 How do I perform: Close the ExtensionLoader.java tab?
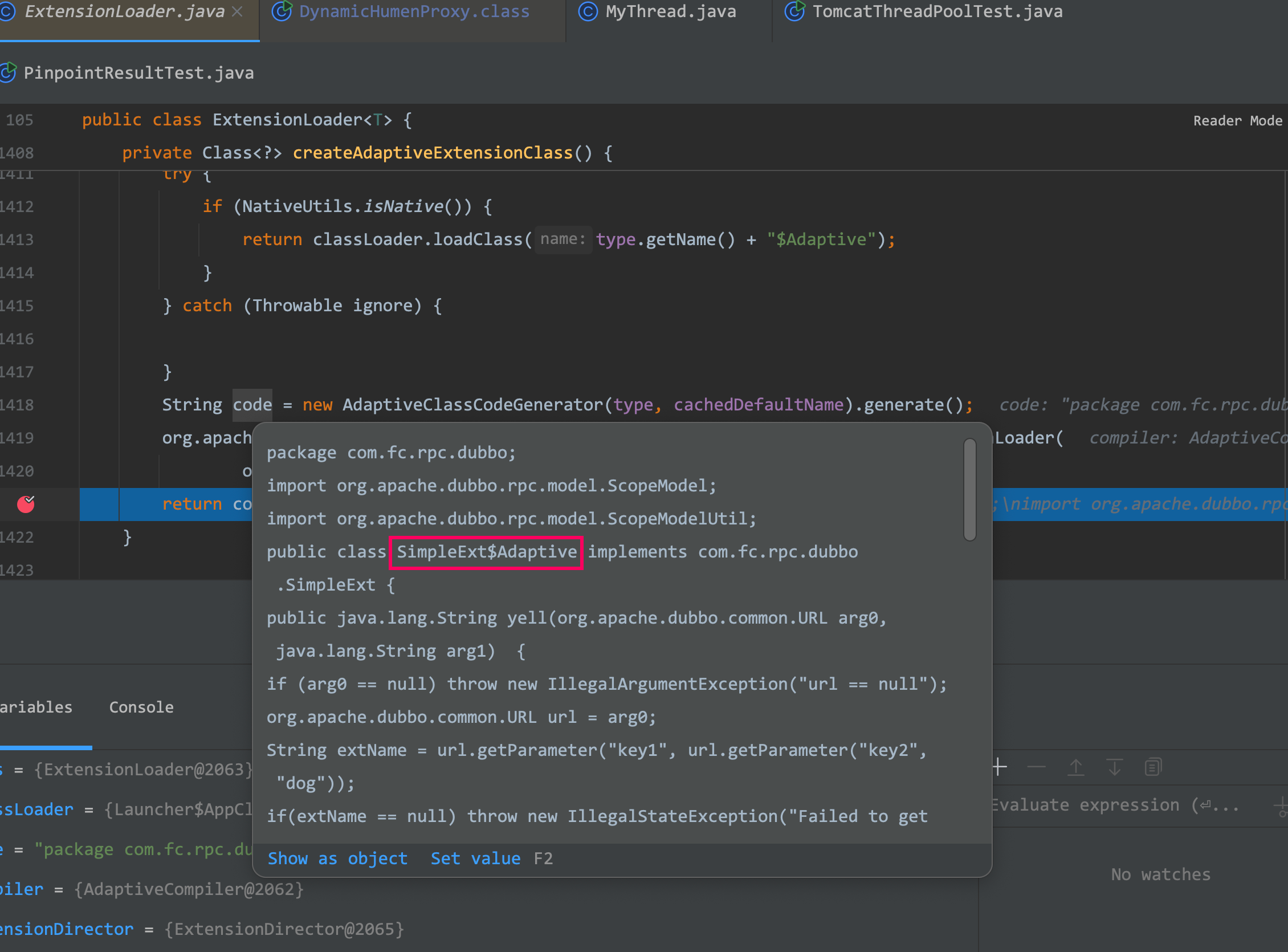tap(237, 12)
